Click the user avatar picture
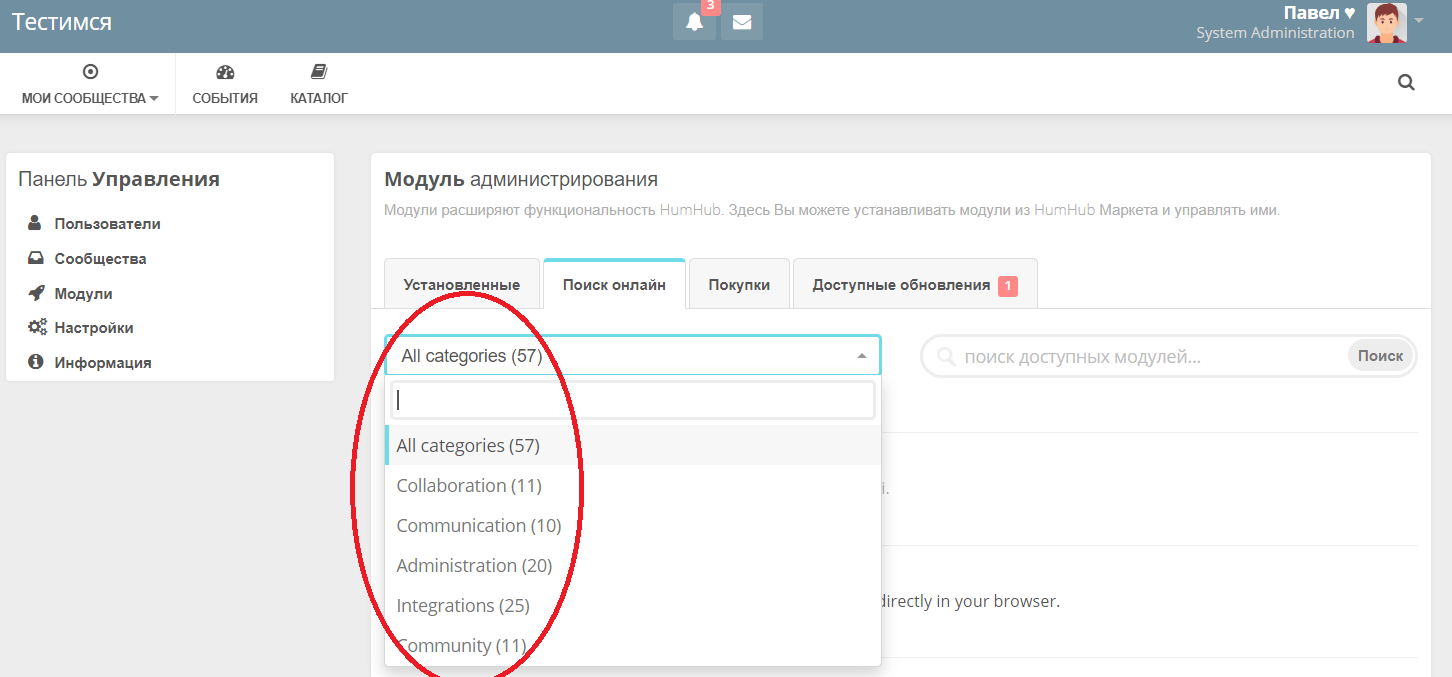 coord(1387,23)
